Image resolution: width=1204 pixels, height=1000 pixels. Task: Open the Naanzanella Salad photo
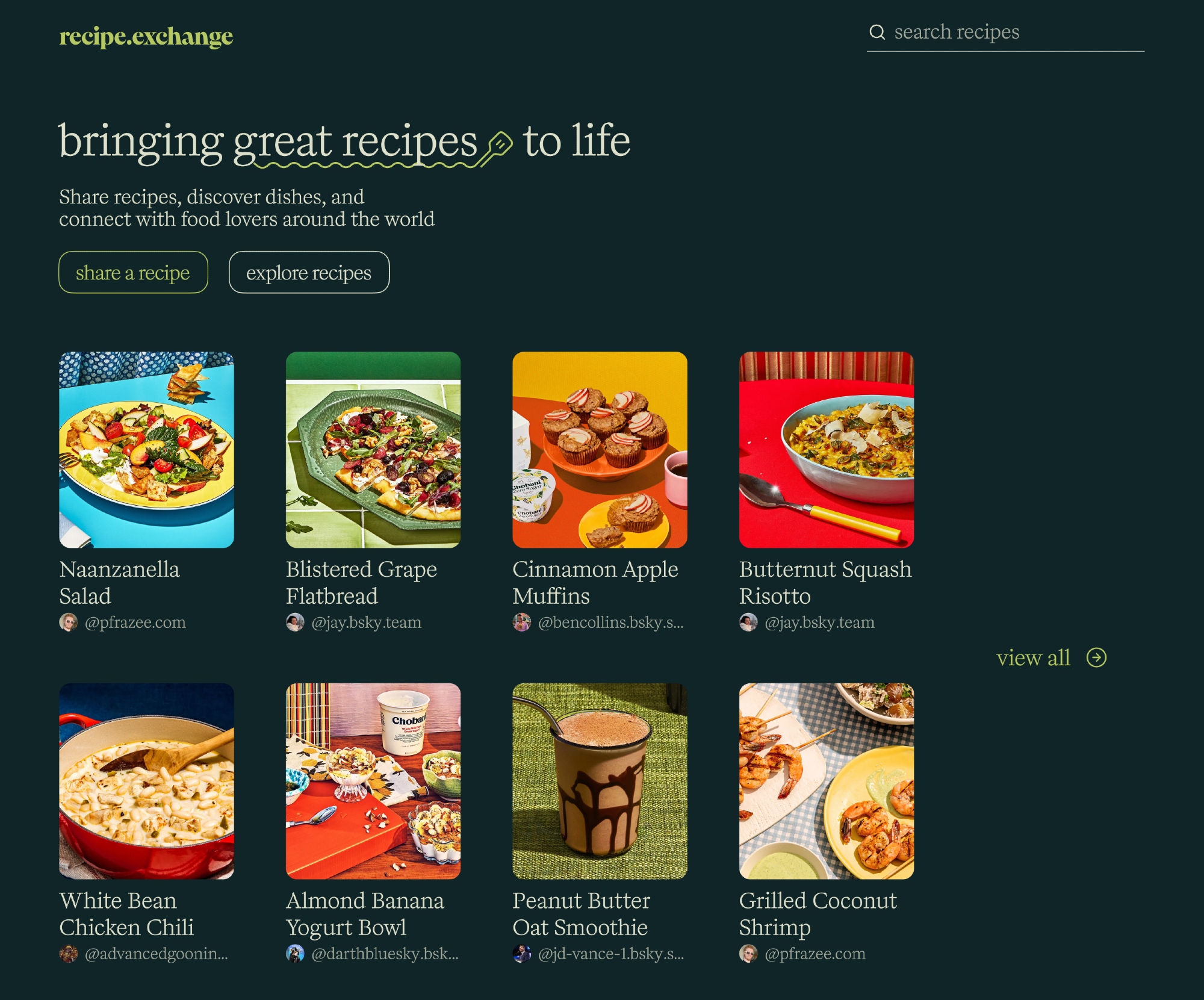coord(146,450)
